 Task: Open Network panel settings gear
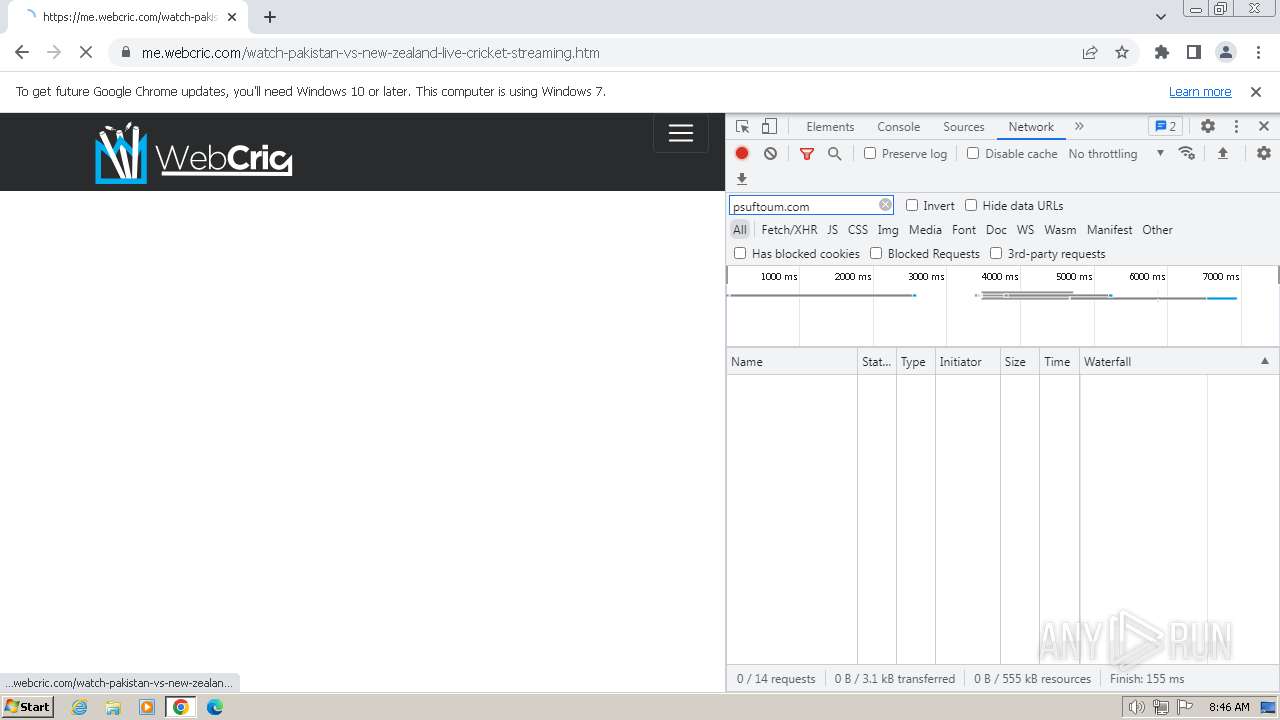click(x=1264, y=153)
